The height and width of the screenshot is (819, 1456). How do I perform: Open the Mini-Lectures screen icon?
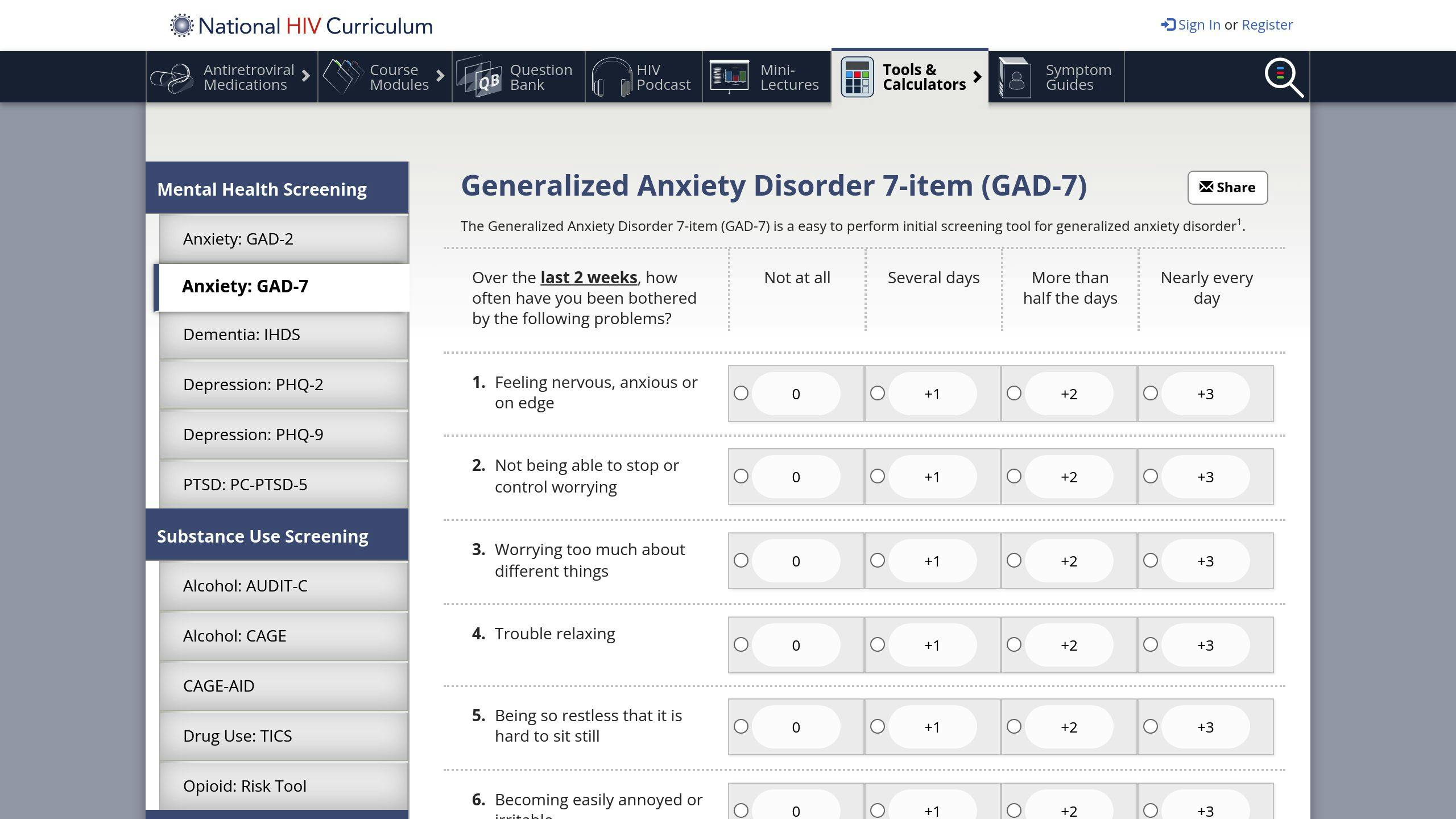tap(729, 76)
